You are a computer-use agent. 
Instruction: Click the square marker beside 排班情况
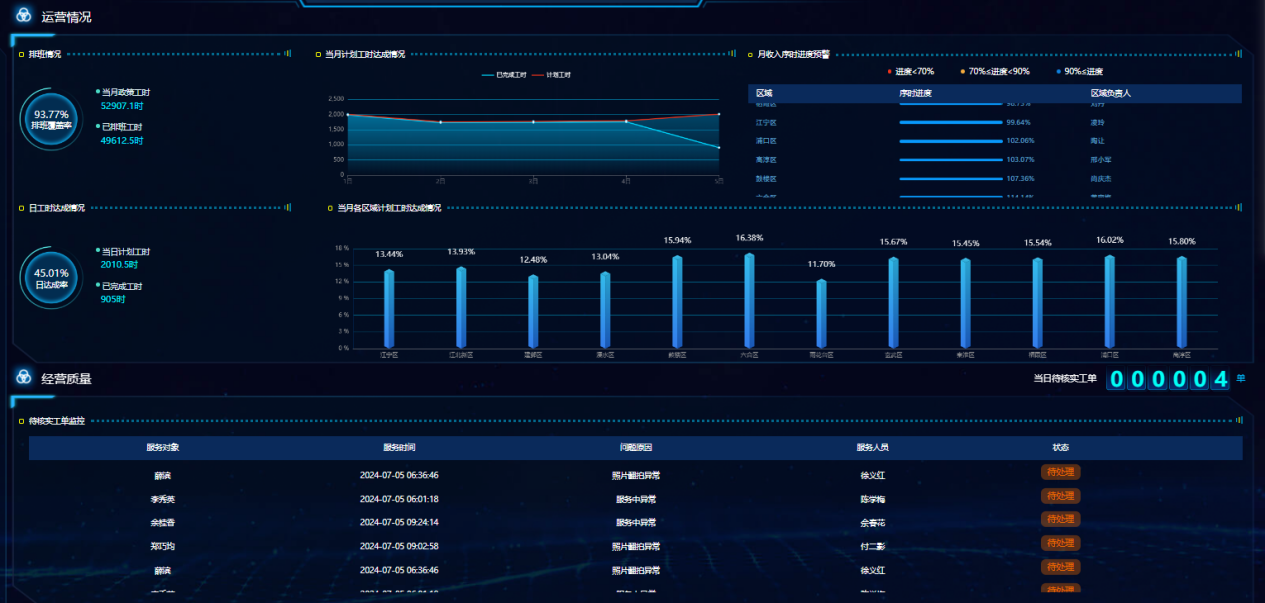click(x=21, y=54)
